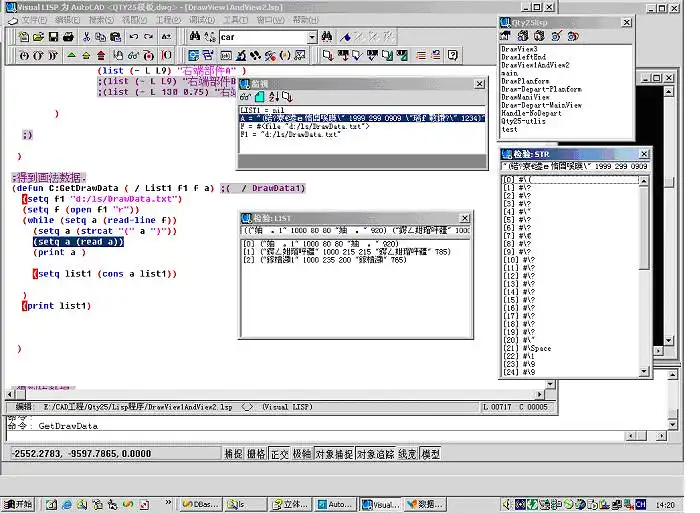700x513 pixels.
Task: Toggle the 对象追踪 object tracking button
Action: tap(375, 454)
